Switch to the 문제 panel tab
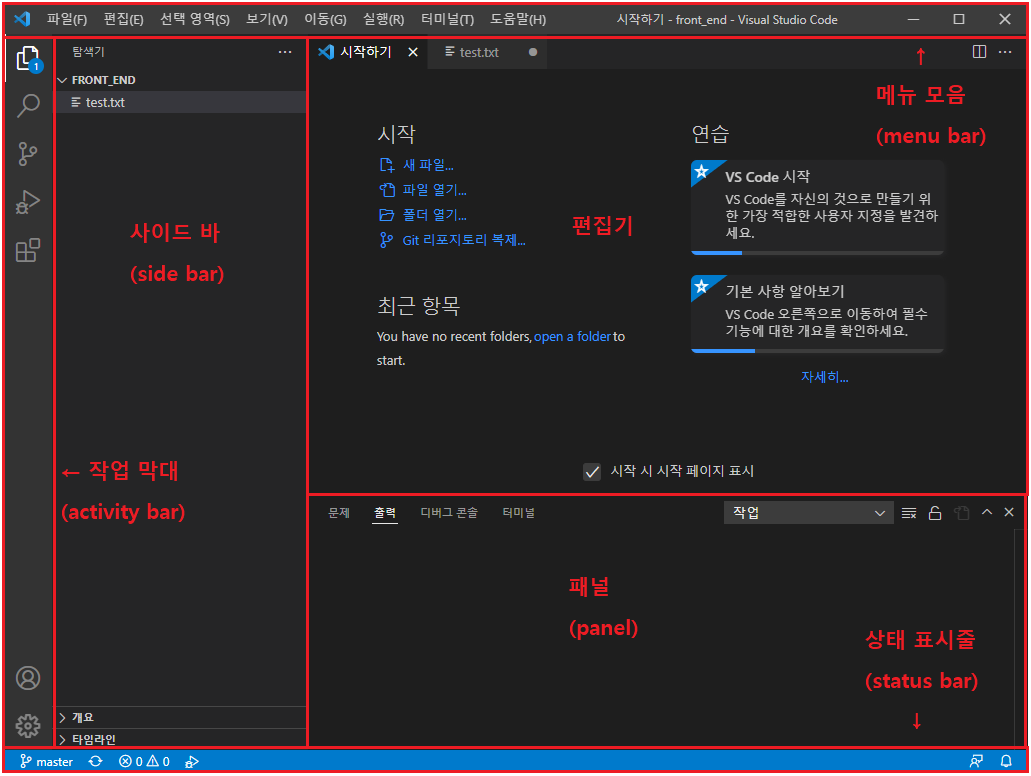This screenshot has width=1031, height=776. coord(339,512)
